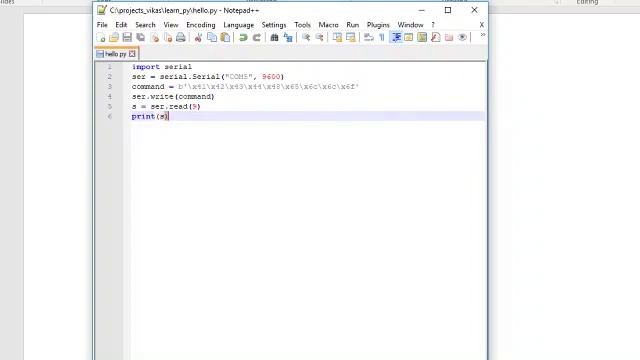Click the New file toolbar icon
Viewport: 640px width, 360px height.
[101, 38]
